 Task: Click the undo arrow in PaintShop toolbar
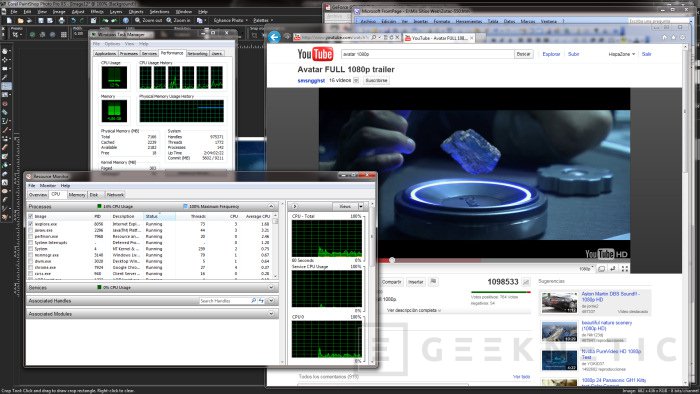pos(73,21)
